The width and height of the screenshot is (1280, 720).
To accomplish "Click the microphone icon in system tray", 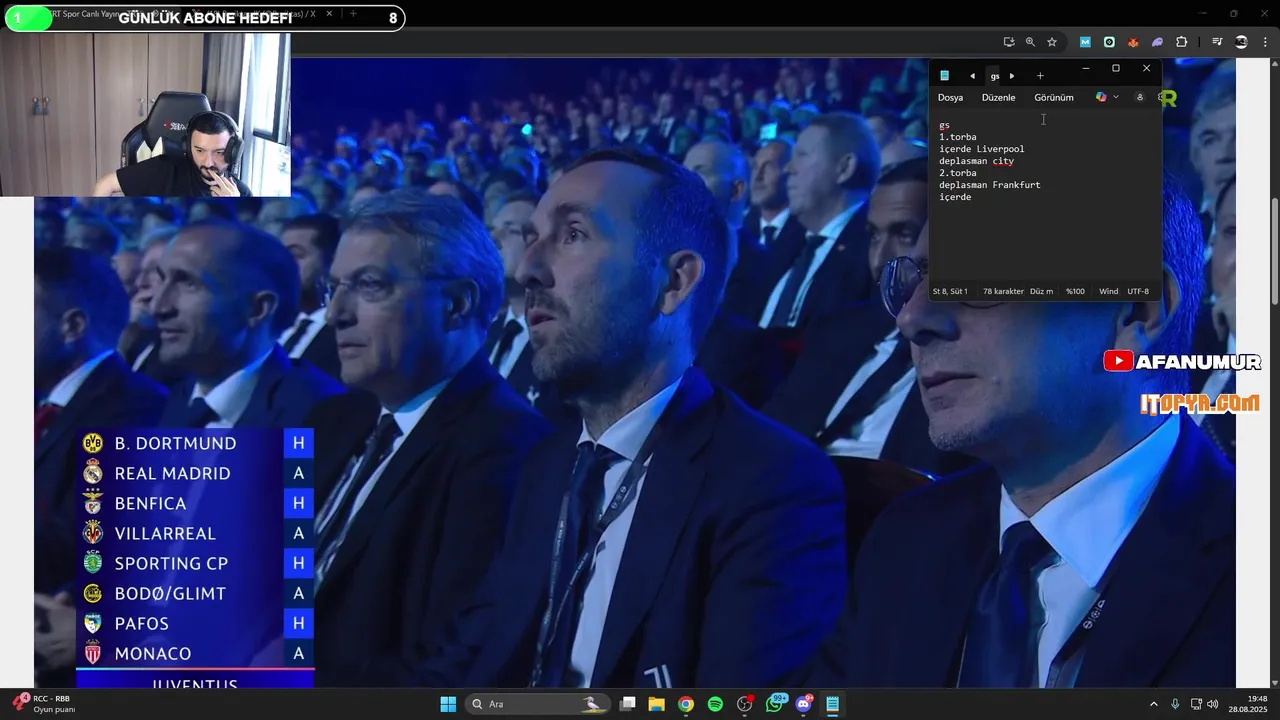I will [1175, 704].
